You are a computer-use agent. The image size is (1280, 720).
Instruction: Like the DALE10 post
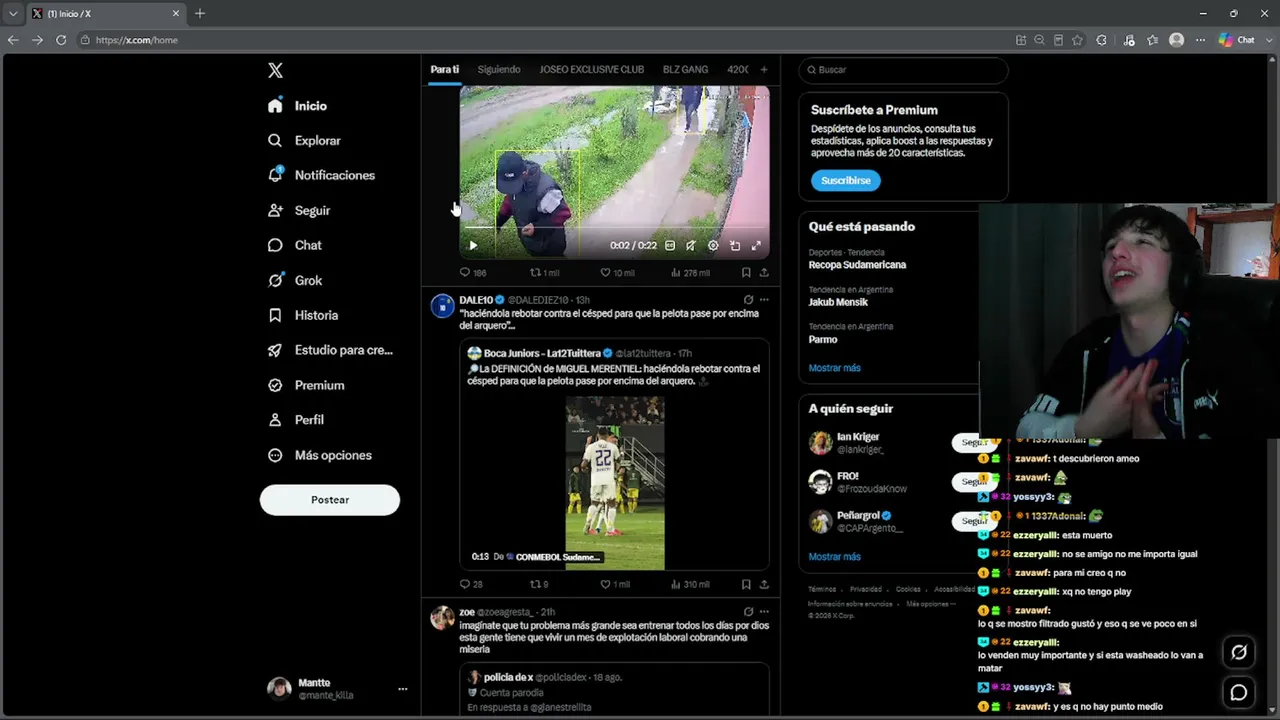coord(615,584)
